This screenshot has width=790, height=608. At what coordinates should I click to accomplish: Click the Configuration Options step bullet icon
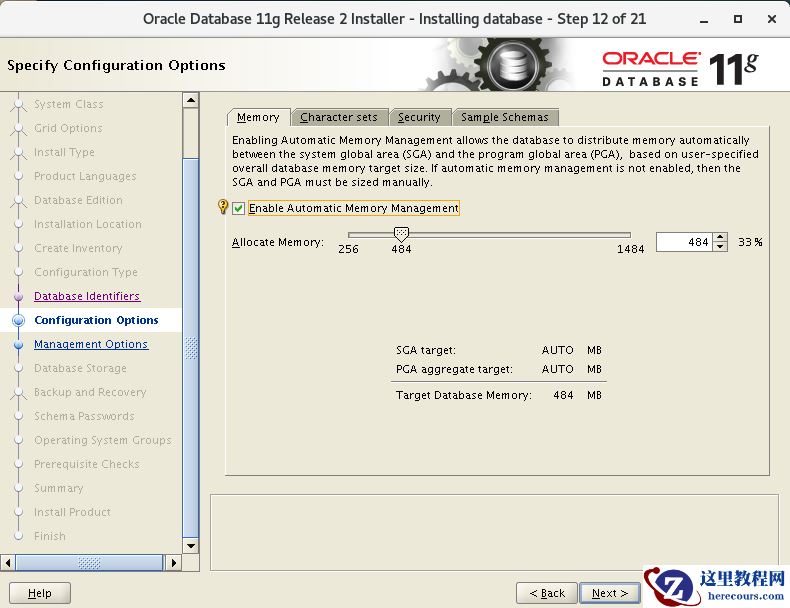coord(19,320)
